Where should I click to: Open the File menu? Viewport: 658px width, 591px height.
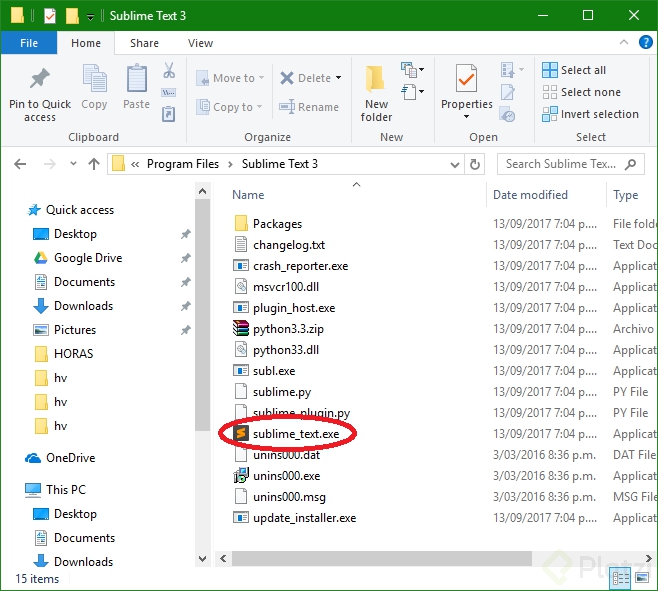[x=29, y=43]
